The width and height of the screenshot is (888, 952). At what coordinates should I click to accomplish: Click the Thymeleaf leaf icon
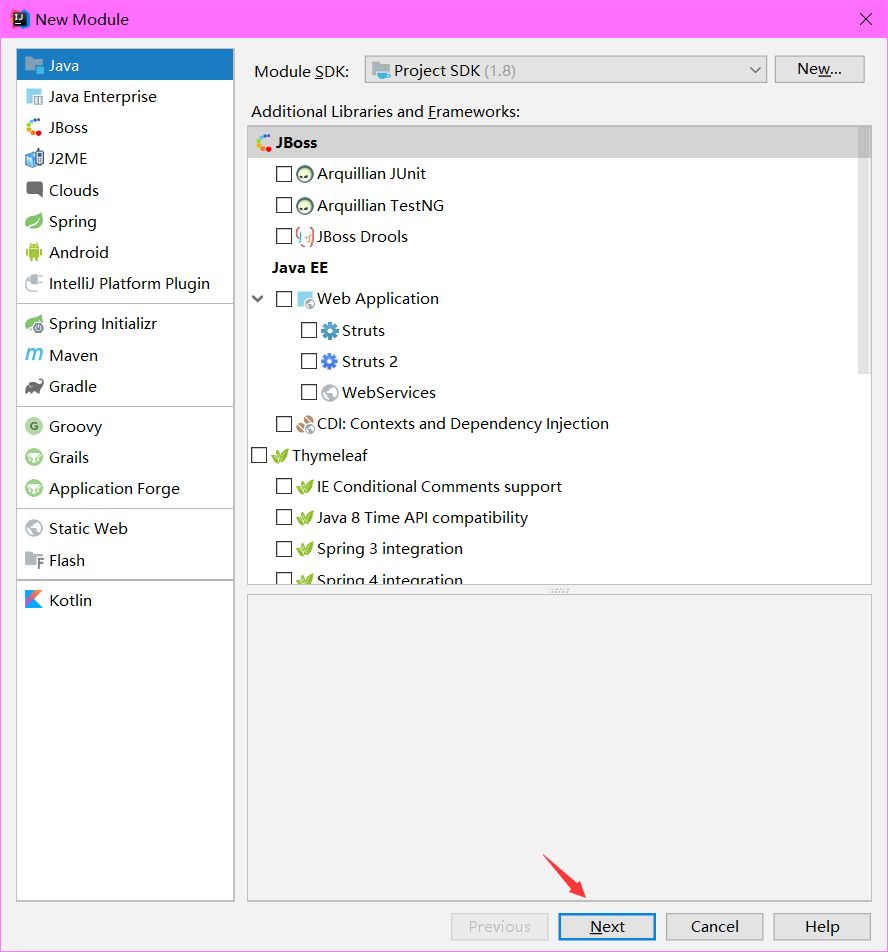point(280,455)
